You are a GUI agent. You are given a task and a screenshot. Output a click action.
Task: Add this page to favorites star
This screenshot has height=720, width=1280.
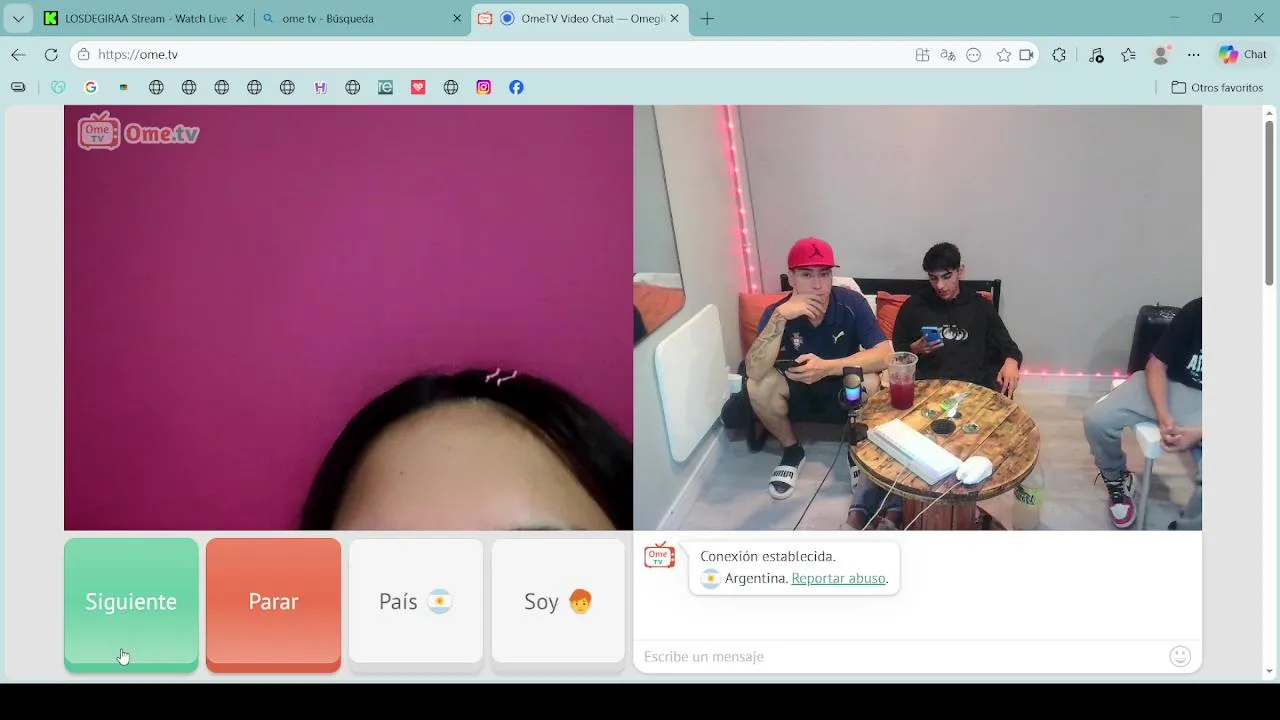(1004, 55)
